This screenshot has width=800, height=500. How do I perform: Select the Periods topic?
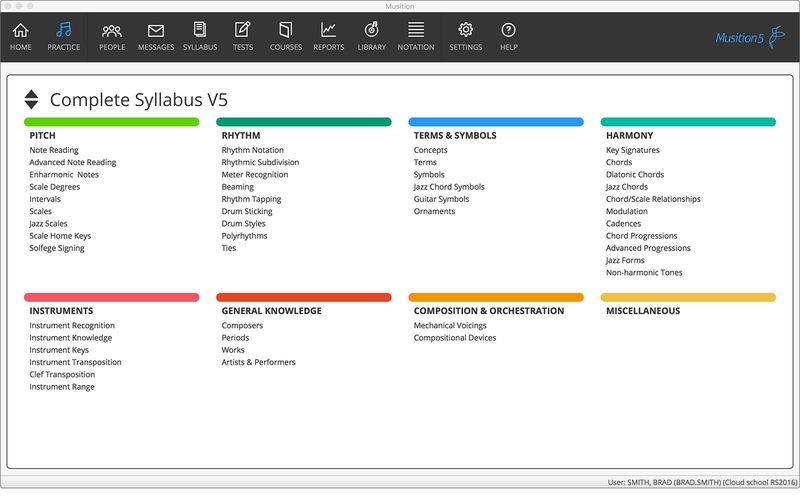(x=235, y=338)
